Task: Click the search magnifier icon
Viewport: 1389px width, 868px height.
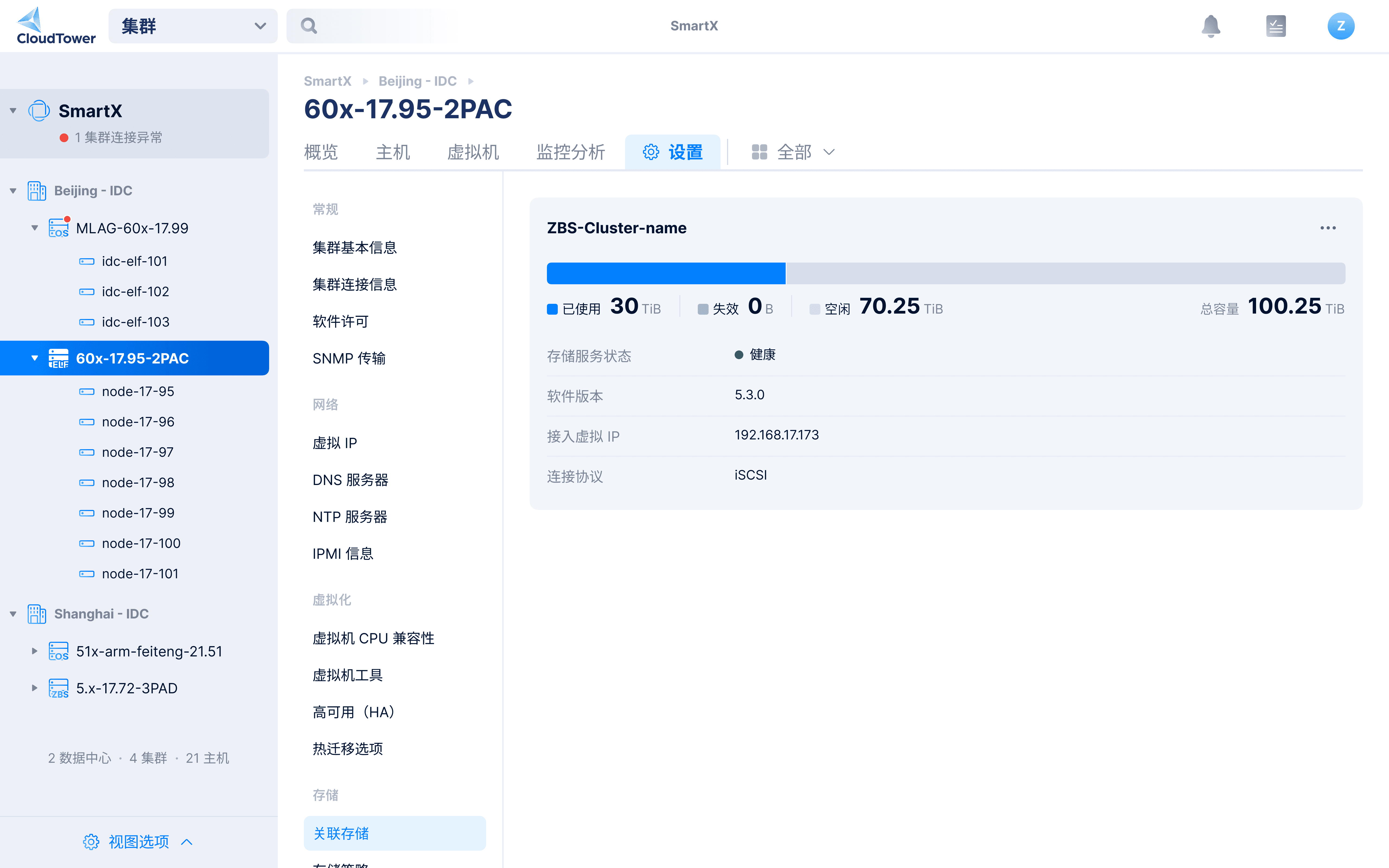Action: pos(309,26)
